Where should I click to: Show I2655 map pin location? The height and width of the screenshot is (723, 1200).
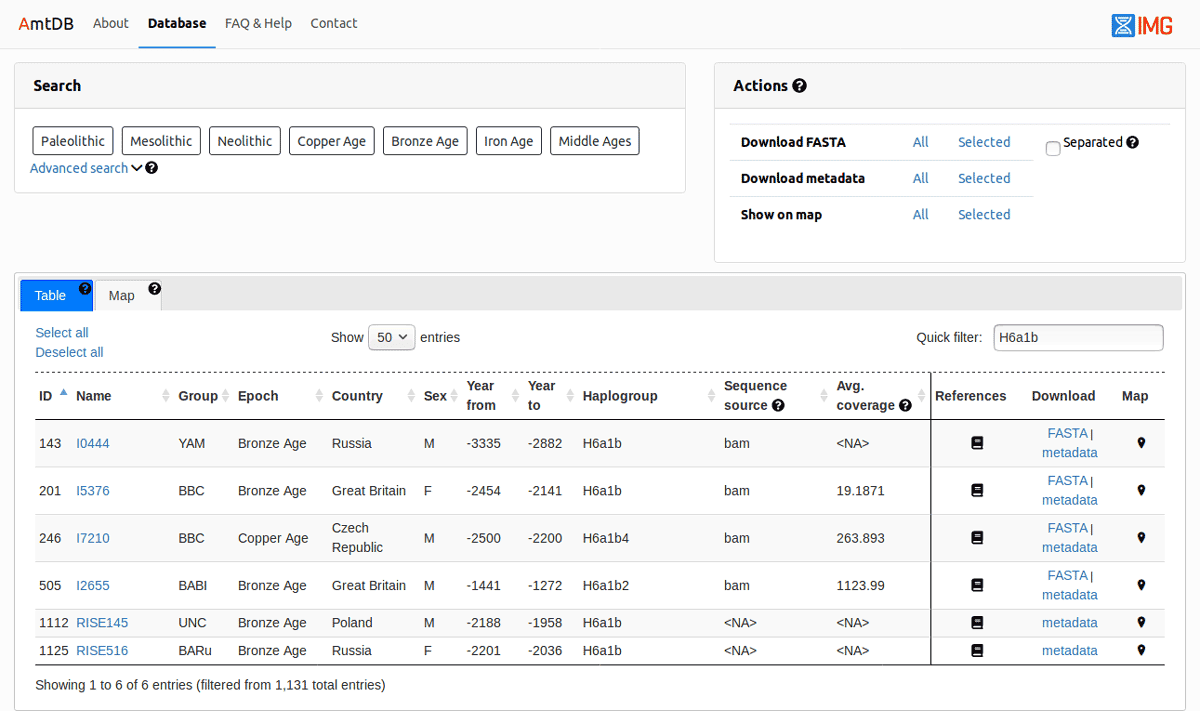pyautogui.click(x=1141, y=585)
